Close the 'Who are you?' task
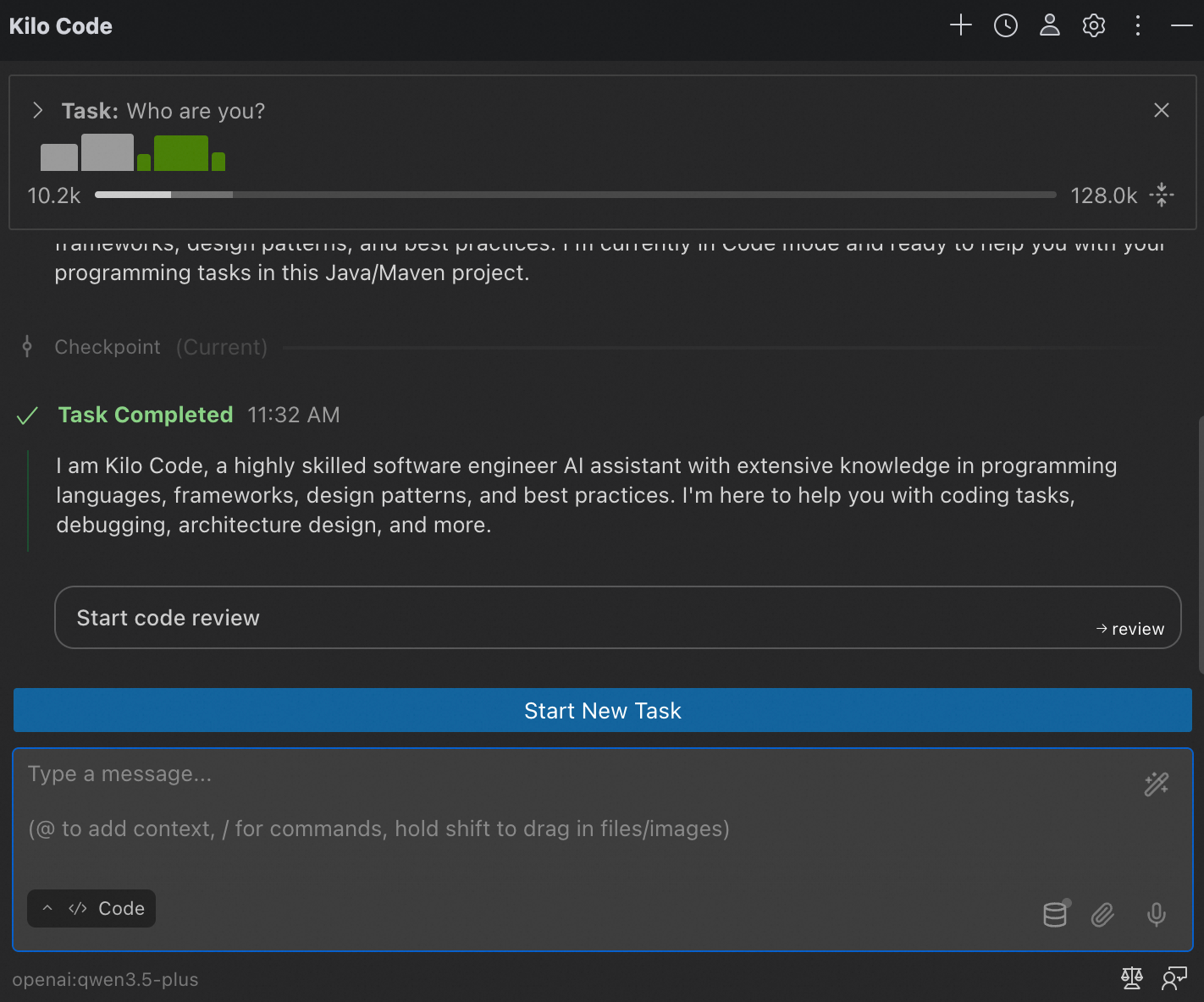The height and width of the screenshot is (1002, 1204). click(x=1162, y=110)
